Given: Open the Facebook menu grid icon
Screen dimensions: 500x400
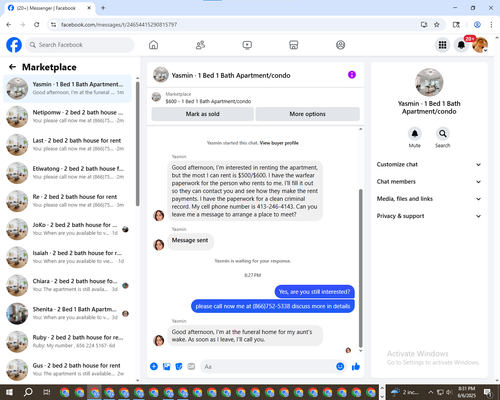Looking at the screenshot, I should coord(442,45).
